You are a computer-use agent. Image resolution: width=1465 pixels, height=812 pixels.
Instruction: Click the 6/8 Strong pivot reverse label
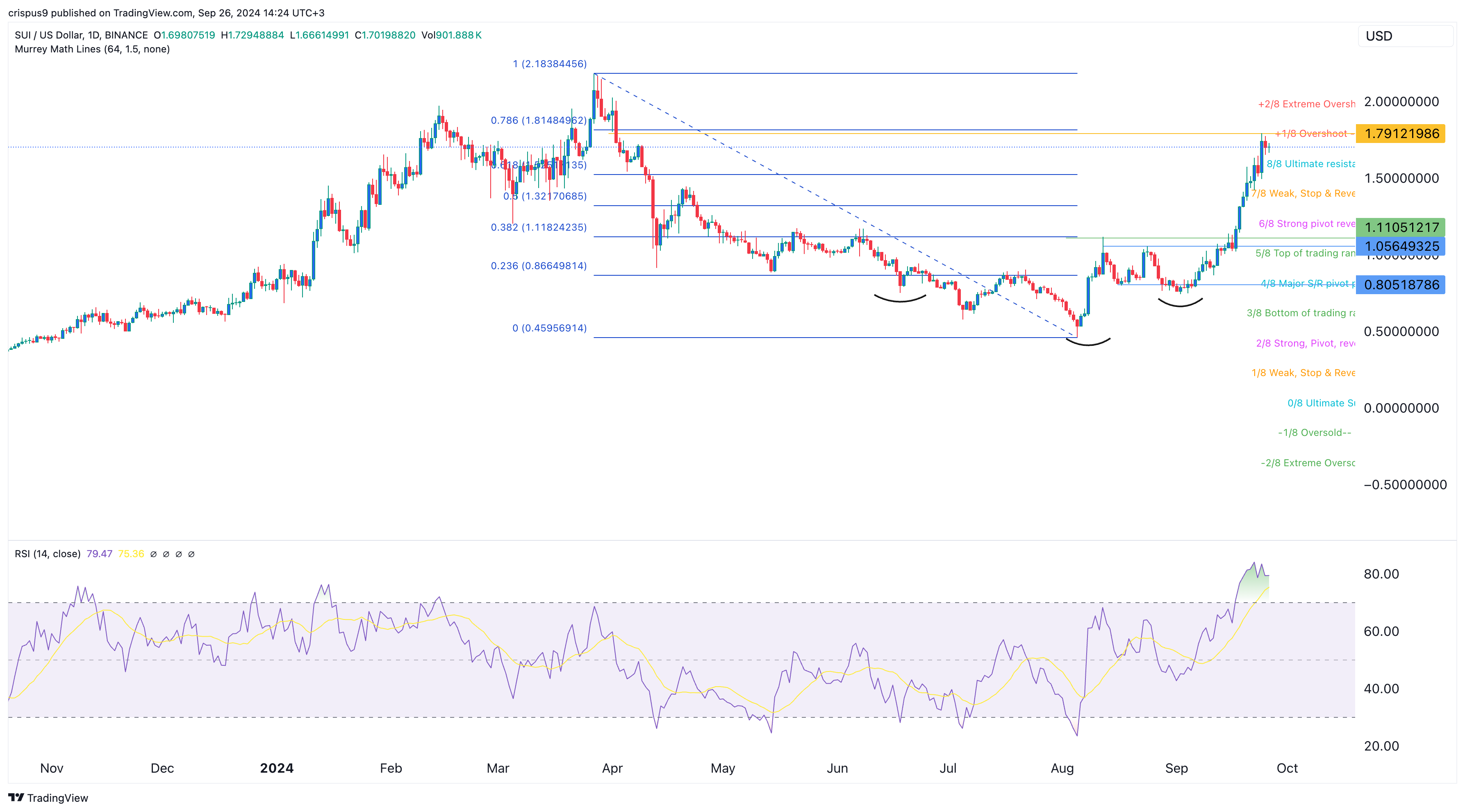click(1307, 223)
